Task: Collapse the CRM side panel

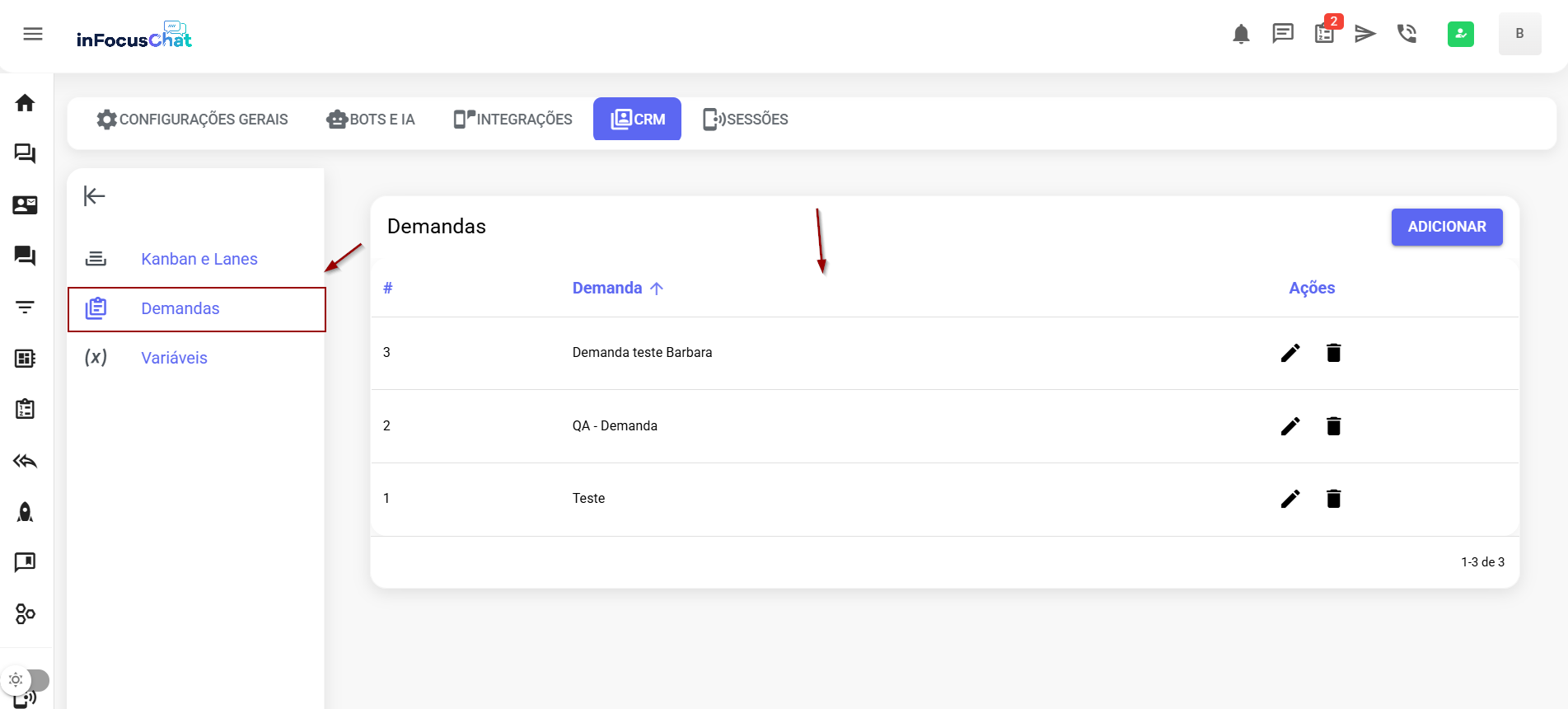Action: point(95,196)
